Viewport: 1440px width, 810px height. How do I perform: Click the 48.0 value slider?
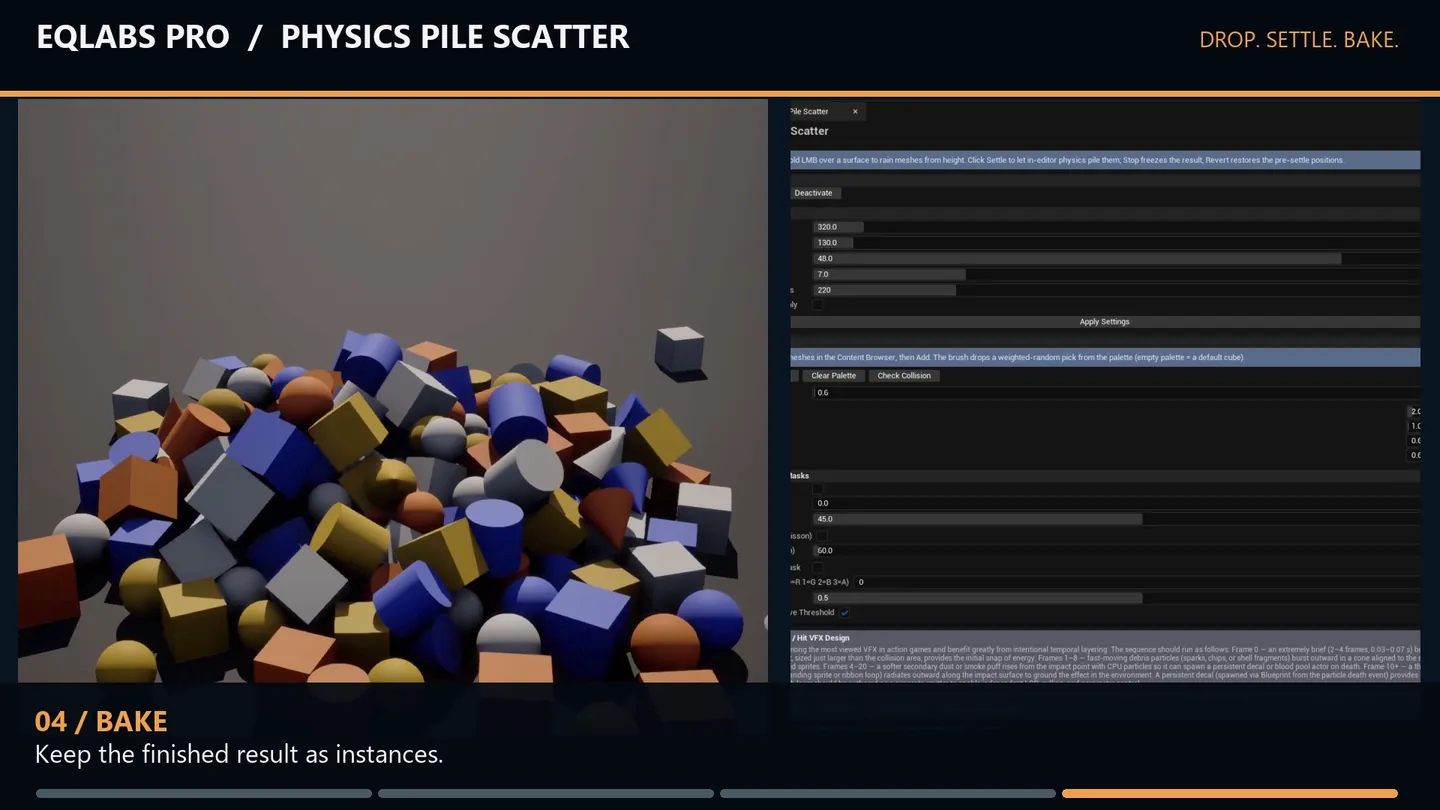point(1116,259)
